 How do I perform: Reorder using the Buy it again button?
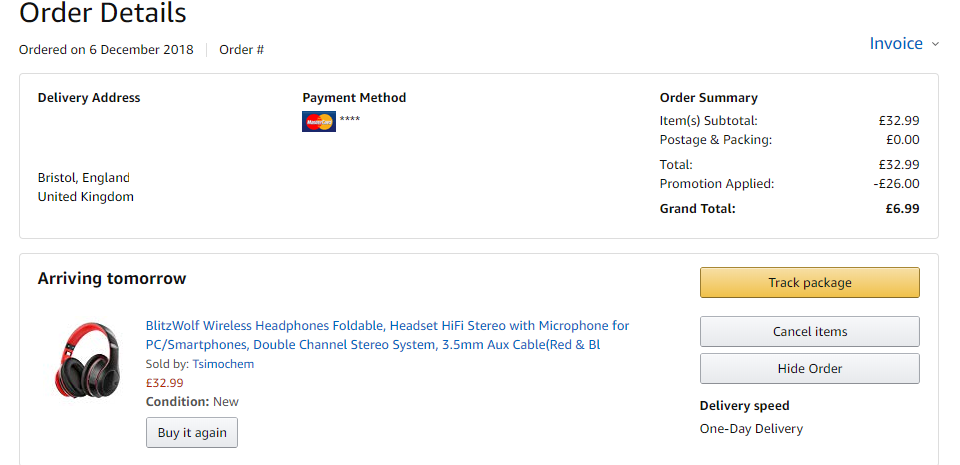tap(192, 433)
